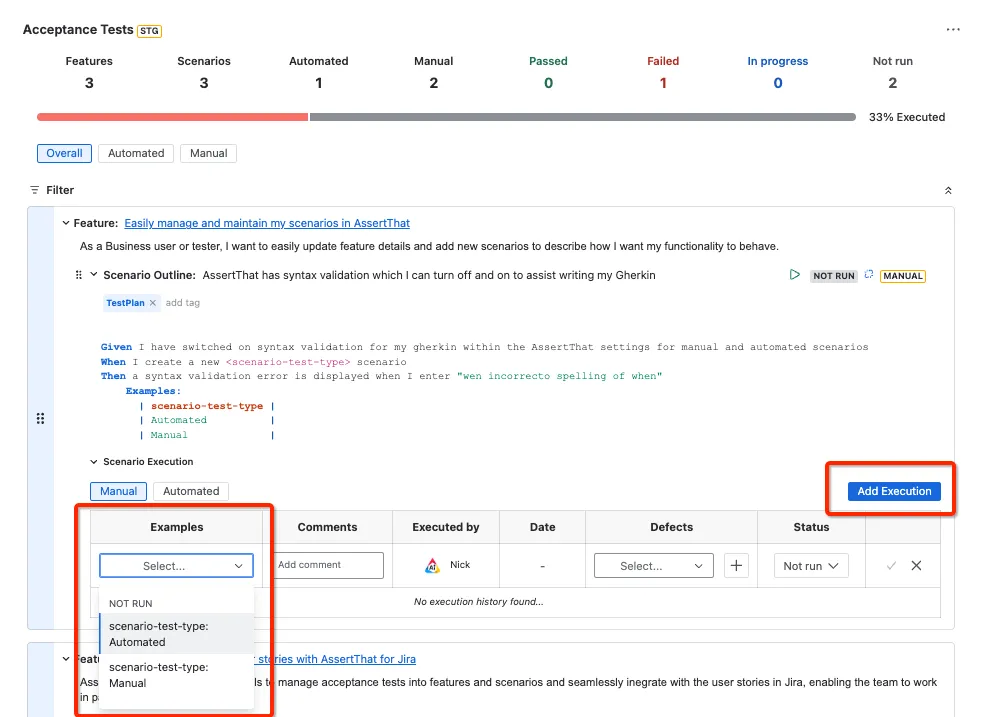Remove the TestPlan tag
Image resolution: width=990 pixels, height=717 pixels.
pyautogui.click(x=153, y=303)
